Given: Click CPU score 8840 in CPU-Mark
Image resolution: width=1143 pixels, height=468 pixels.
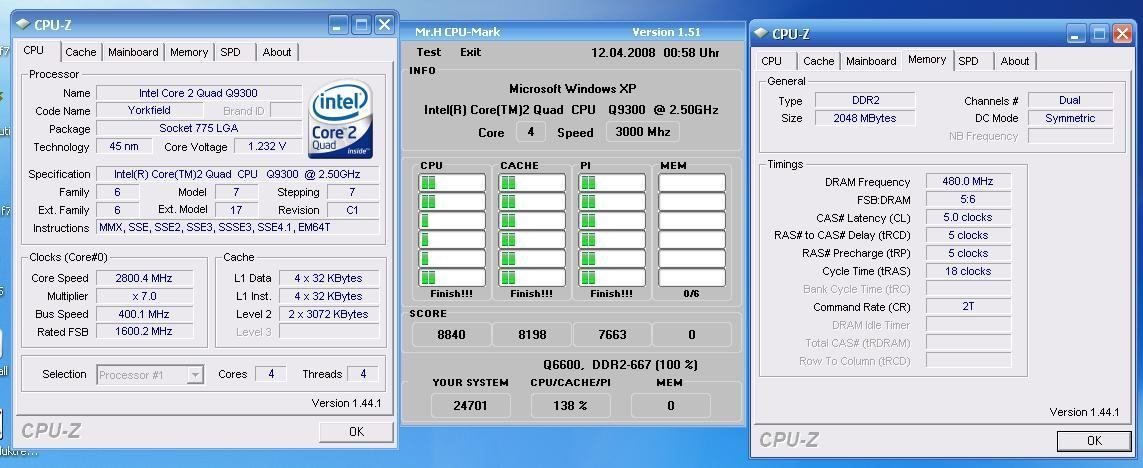Looking at the screenshot, I should (x=451, y=335).
